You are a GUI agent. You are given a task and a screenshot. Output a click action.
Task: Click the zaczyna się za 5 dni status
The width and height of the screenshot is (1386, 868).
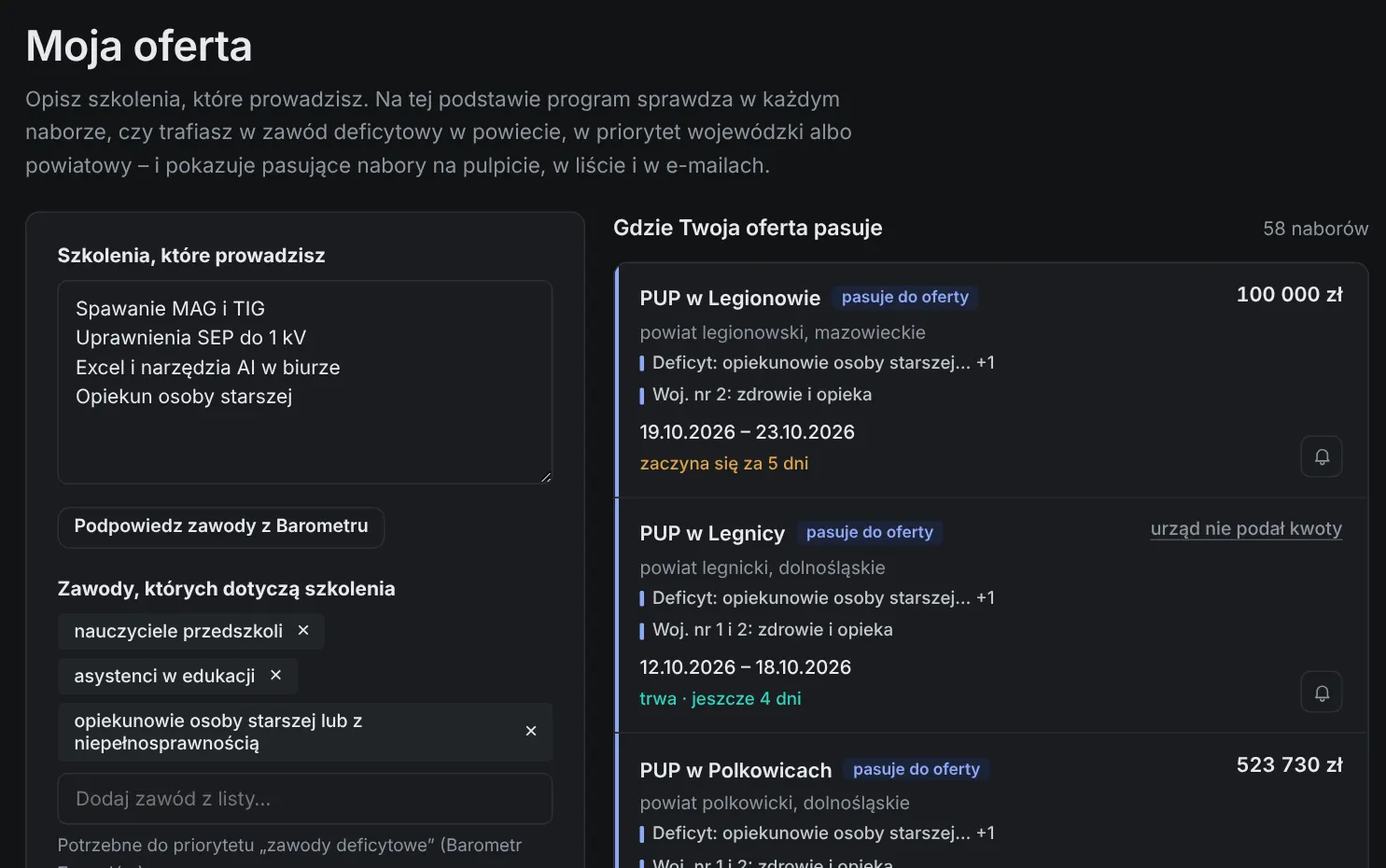[724, 464]
